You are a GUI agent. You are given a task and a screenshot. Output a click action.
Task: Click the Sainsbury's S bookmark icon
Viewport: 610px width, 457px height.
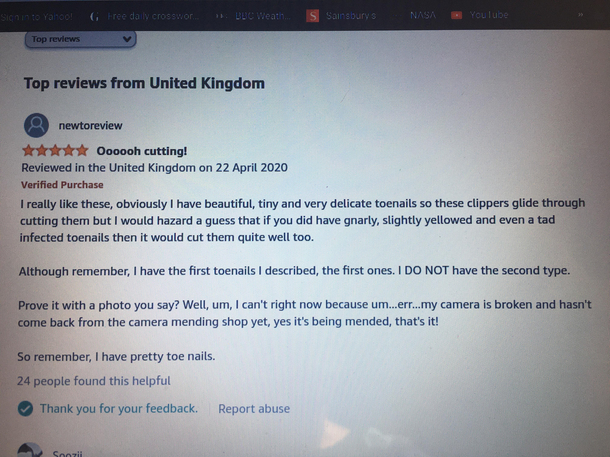click(x=312, y=16)
